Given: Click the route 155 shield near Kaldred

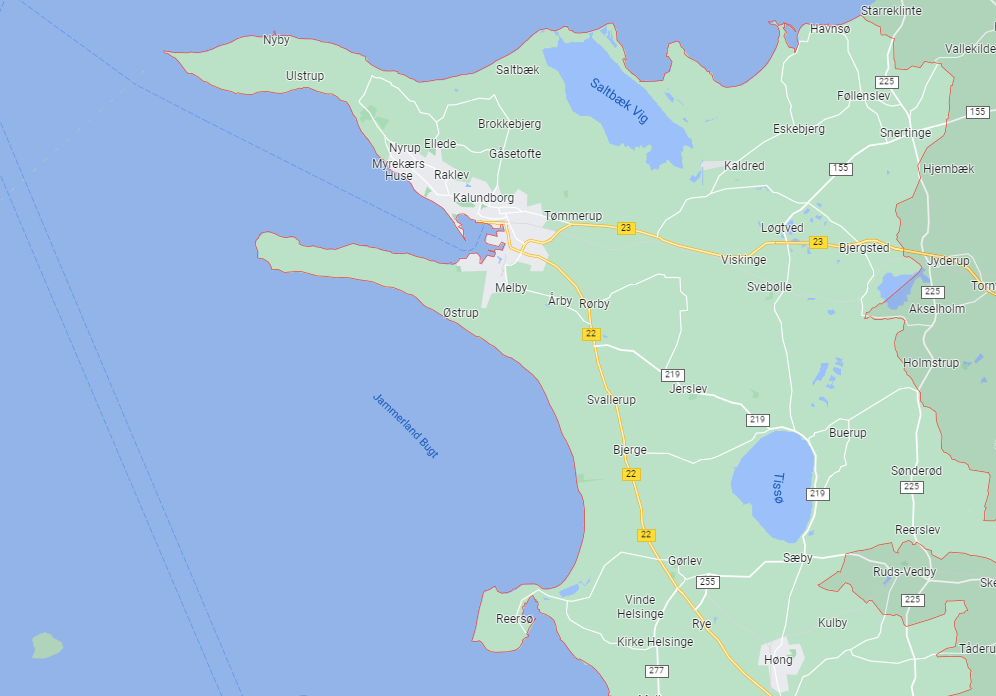Looking at the screenshot, I should [x=840, y=168].
